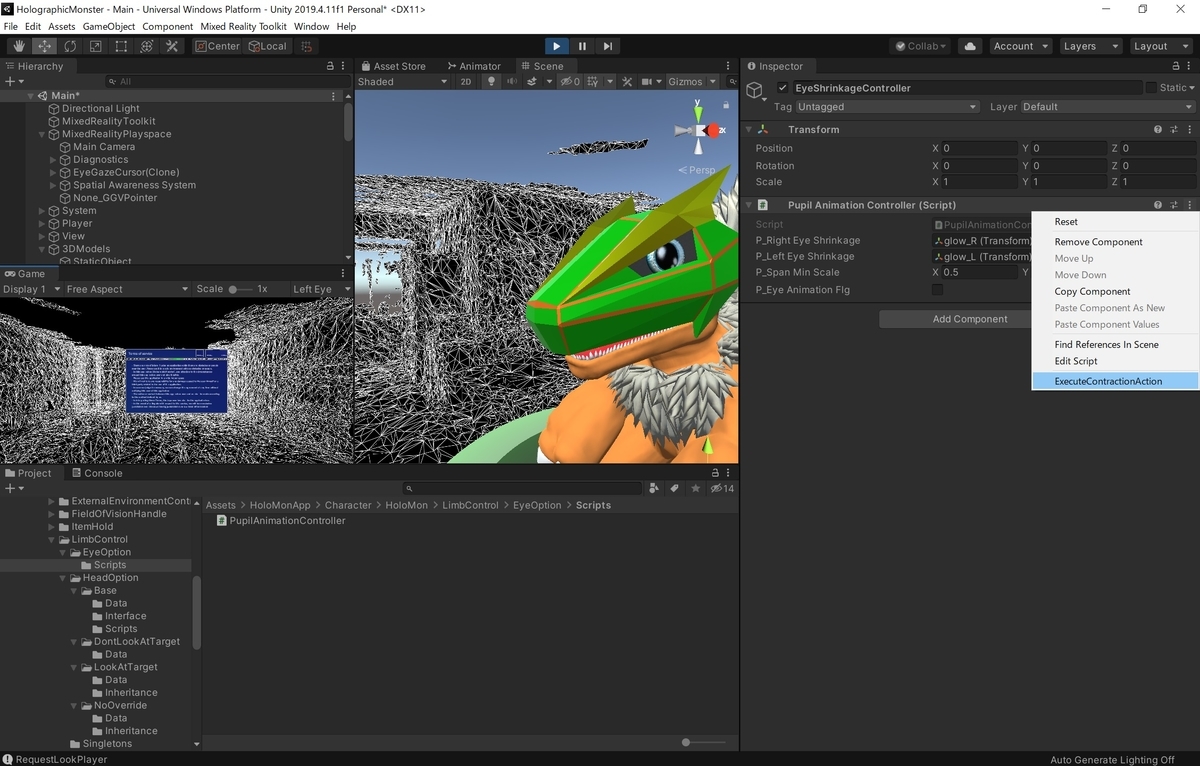Choose Remove Component from context menu
Image resolution: width=1200 pixels, height=766 pixels.
click(x=1115, y=242)
